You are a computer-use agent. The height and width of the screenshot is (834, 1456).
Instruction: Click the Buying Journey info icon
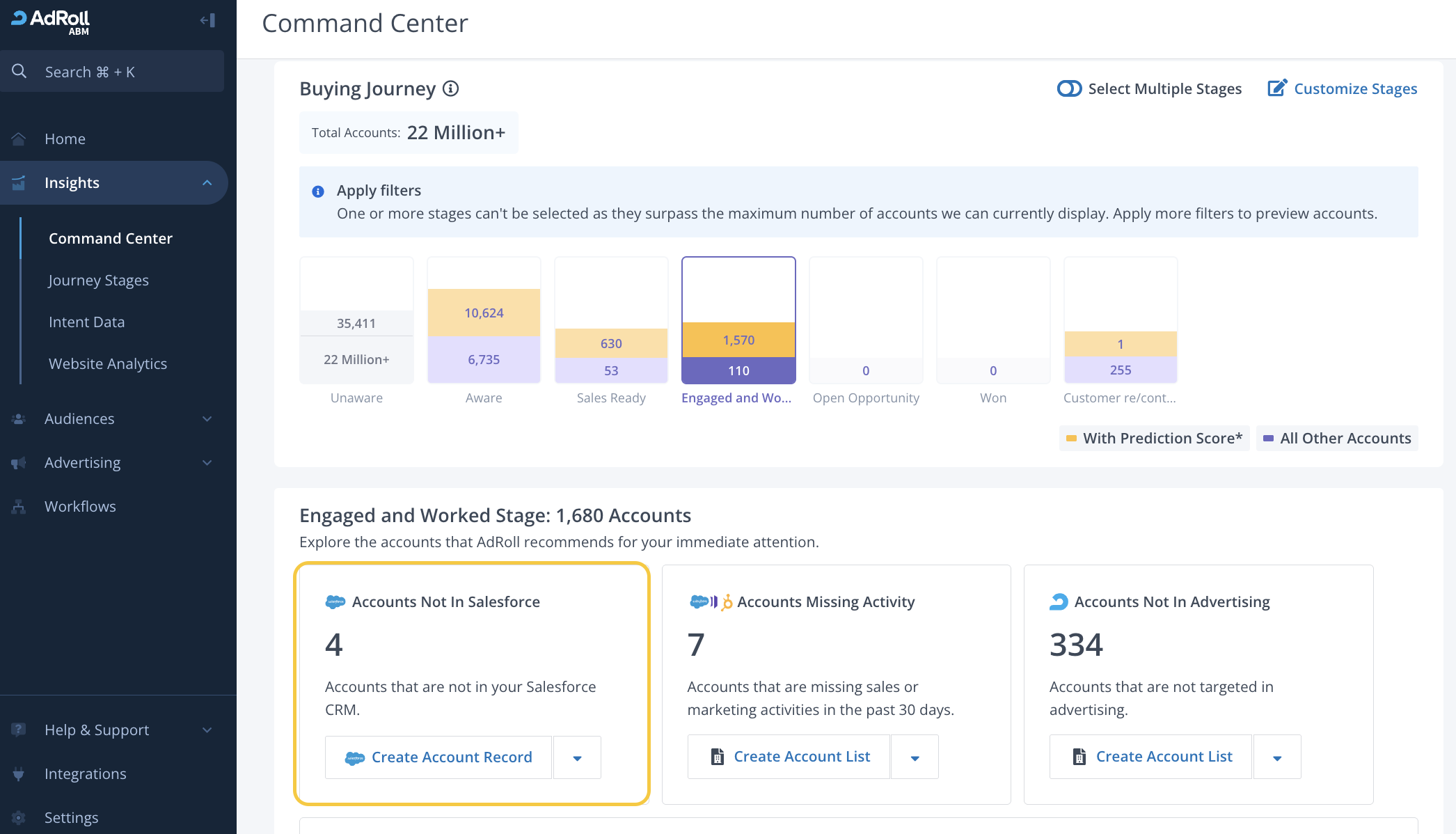click(451, 88)
